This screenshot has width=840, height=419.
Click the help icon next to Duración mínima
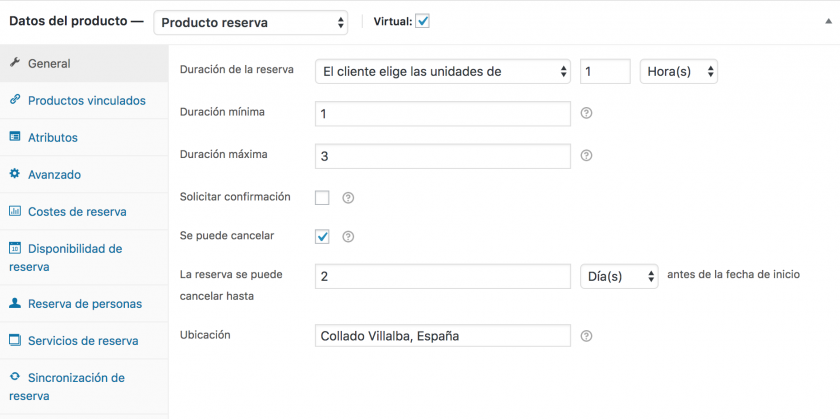pyautogui.click(x=587, y=113)
